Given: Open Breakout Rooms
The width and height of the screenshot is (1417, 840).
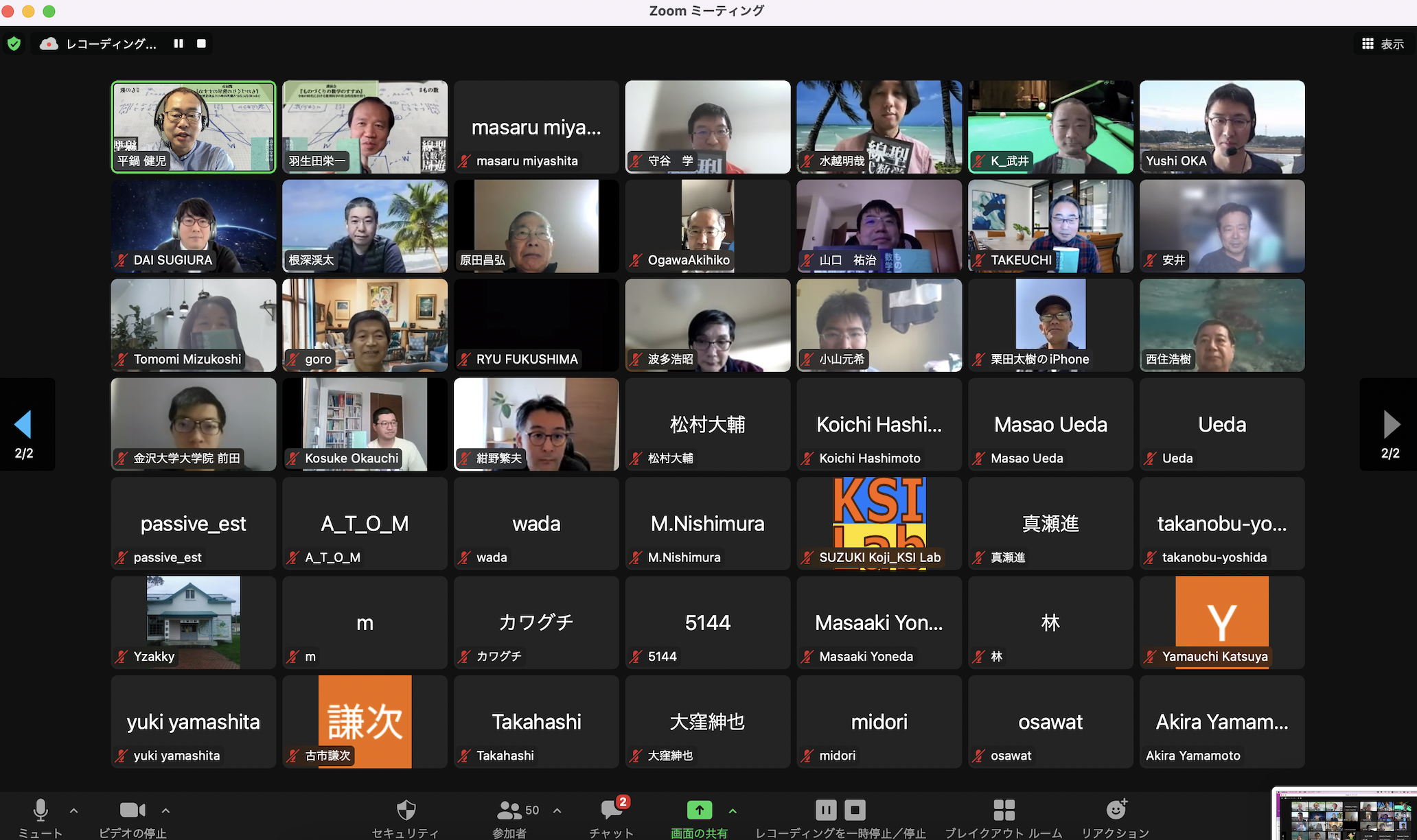Looking at the screenshot, I should (x=1004, y=810).
